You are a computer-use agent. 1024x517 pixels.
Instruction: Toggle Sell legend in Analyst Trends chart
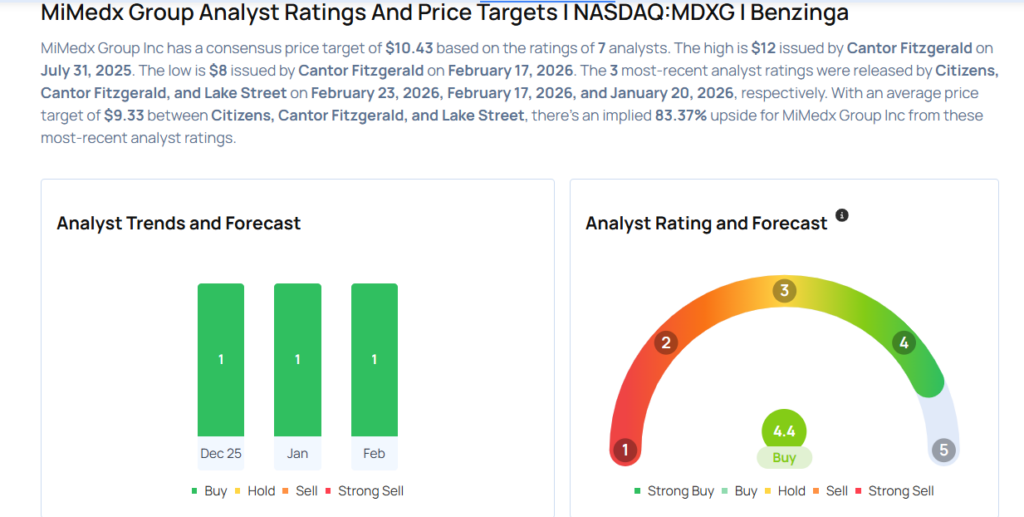point(302,491)
